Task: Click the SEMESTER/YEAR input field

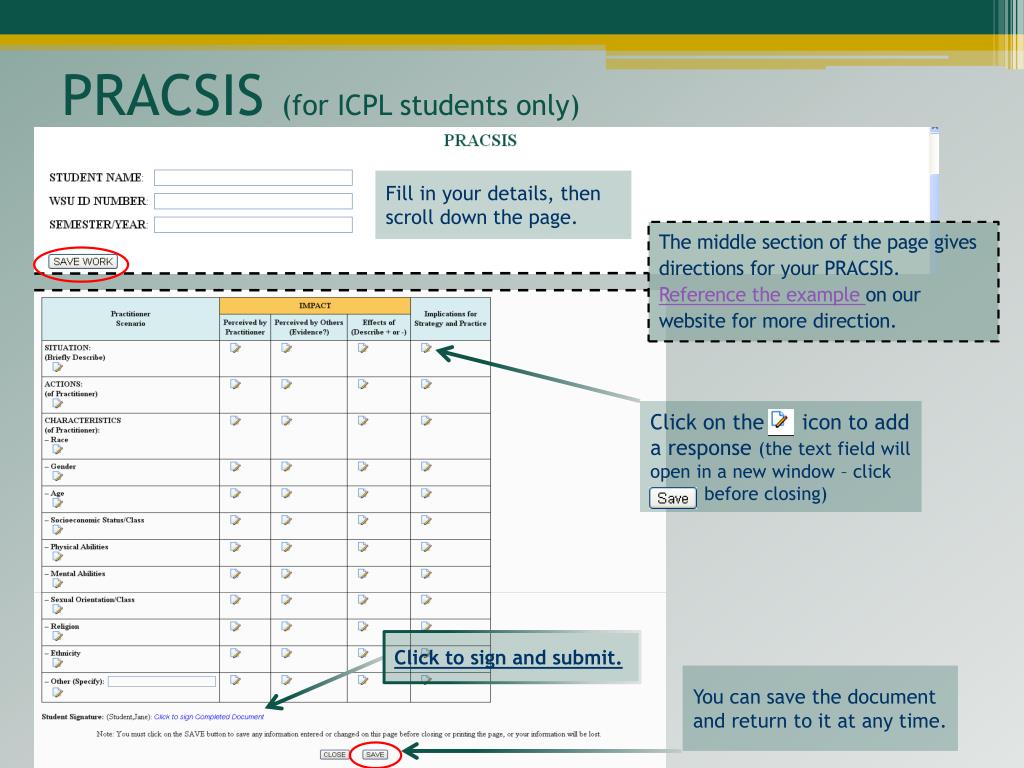Action: click(253, 225)
